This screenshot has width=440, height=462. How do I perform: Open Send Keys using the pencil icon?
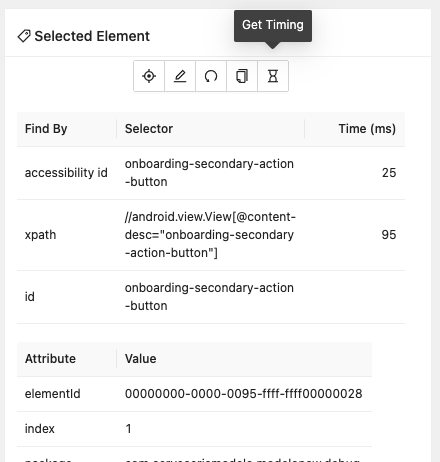point(180,76)
